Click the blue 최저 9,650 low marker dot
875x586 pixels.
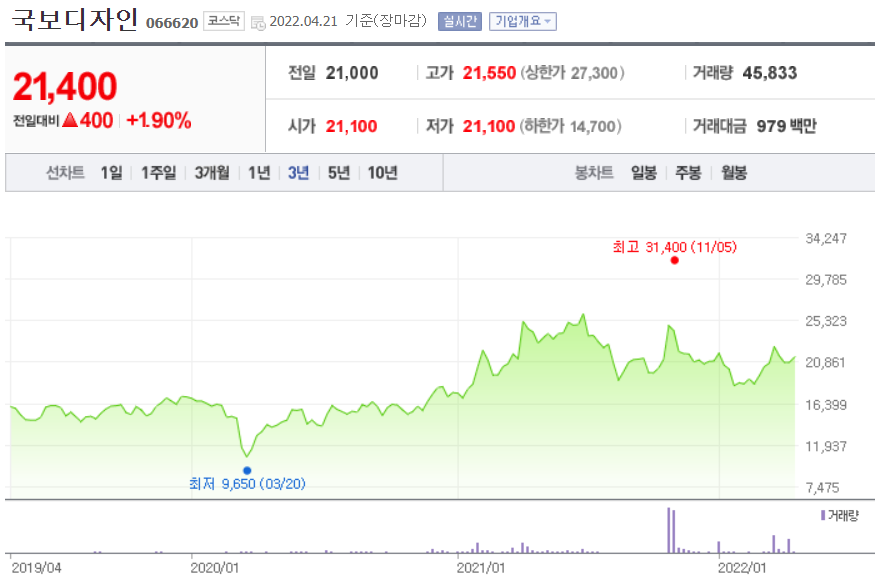tap(247, 470)
